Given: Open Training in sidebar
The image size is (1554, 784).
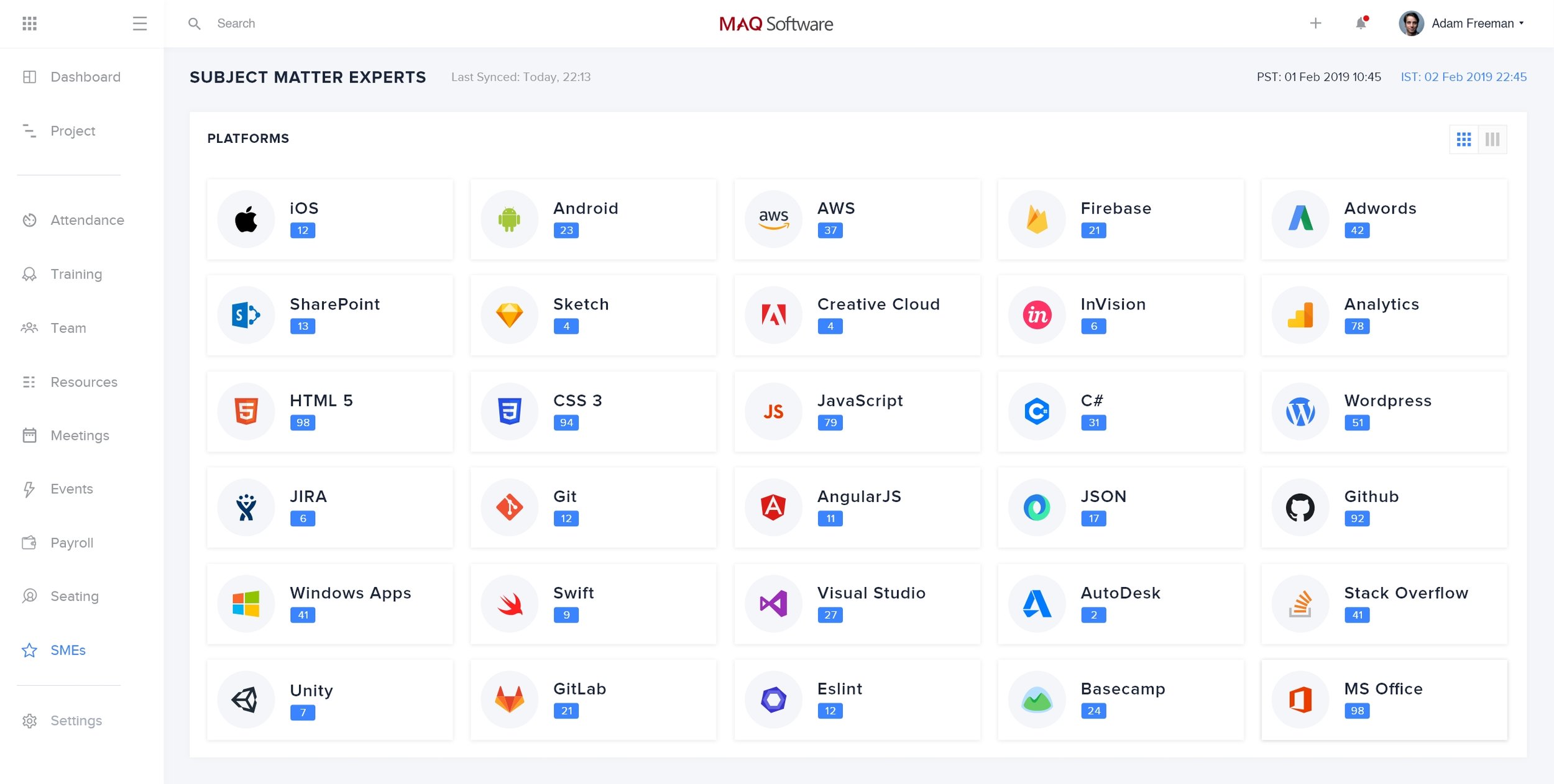Looking at the screenshot, I should click(x=62, y=274).
